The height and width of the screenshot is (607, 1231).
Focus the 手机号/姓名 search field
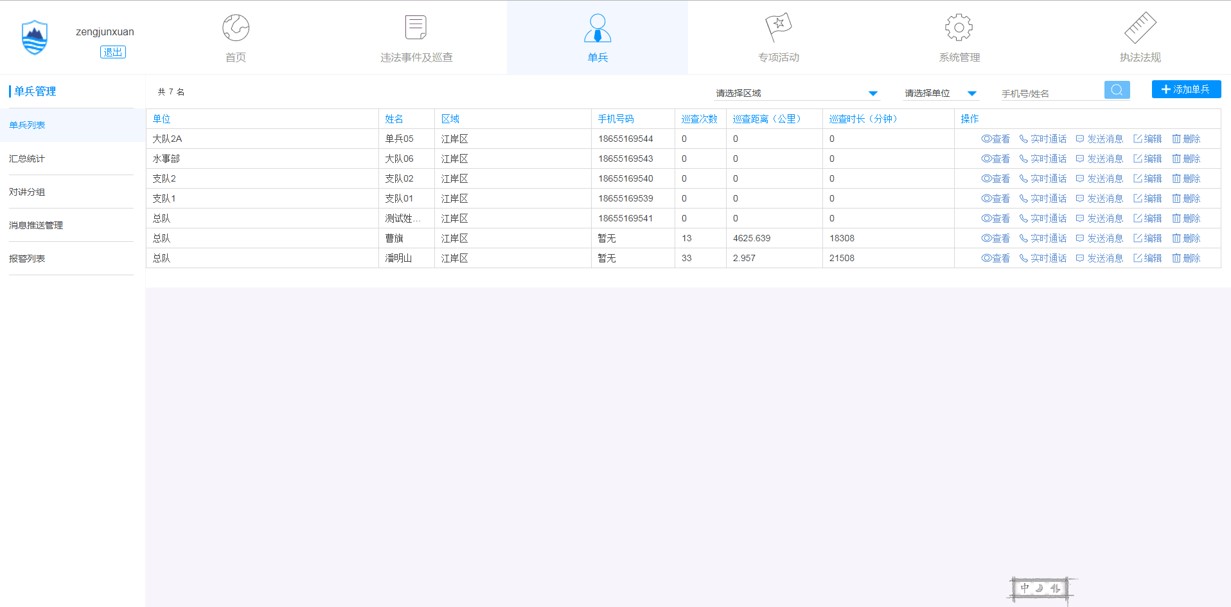(1050, 94)
